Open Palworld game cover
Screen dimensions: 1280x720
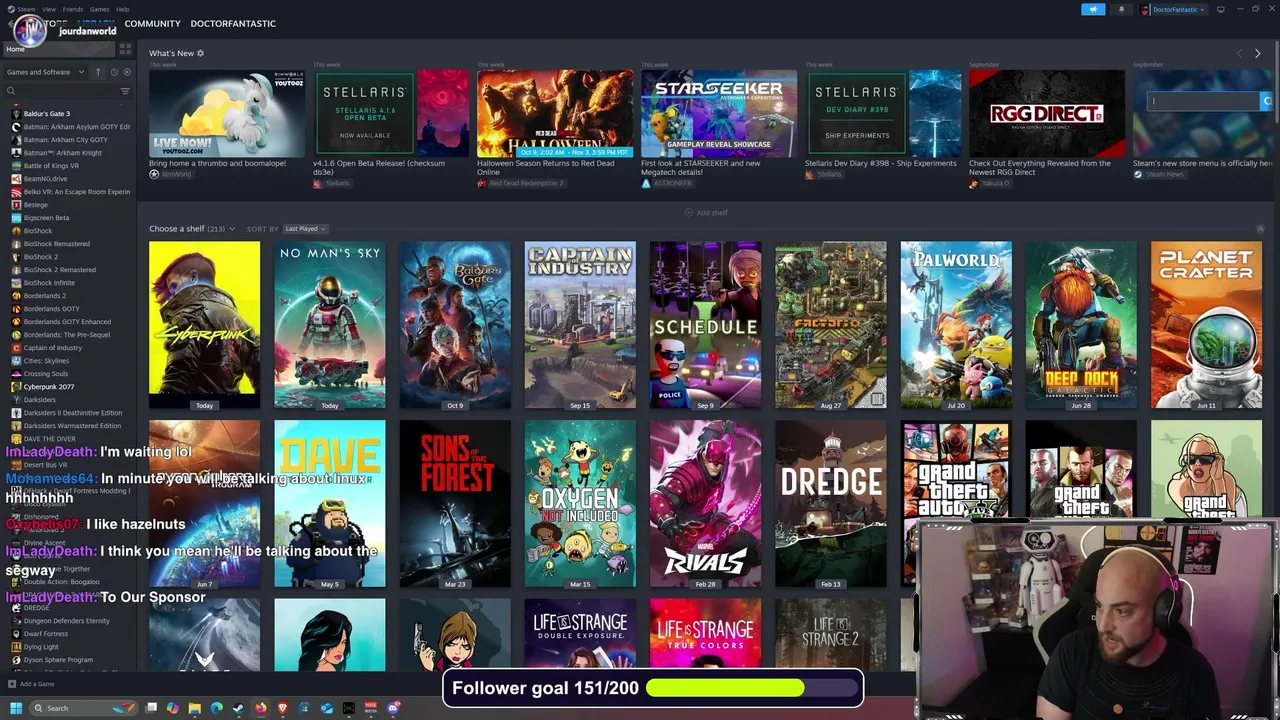[956, 325]
